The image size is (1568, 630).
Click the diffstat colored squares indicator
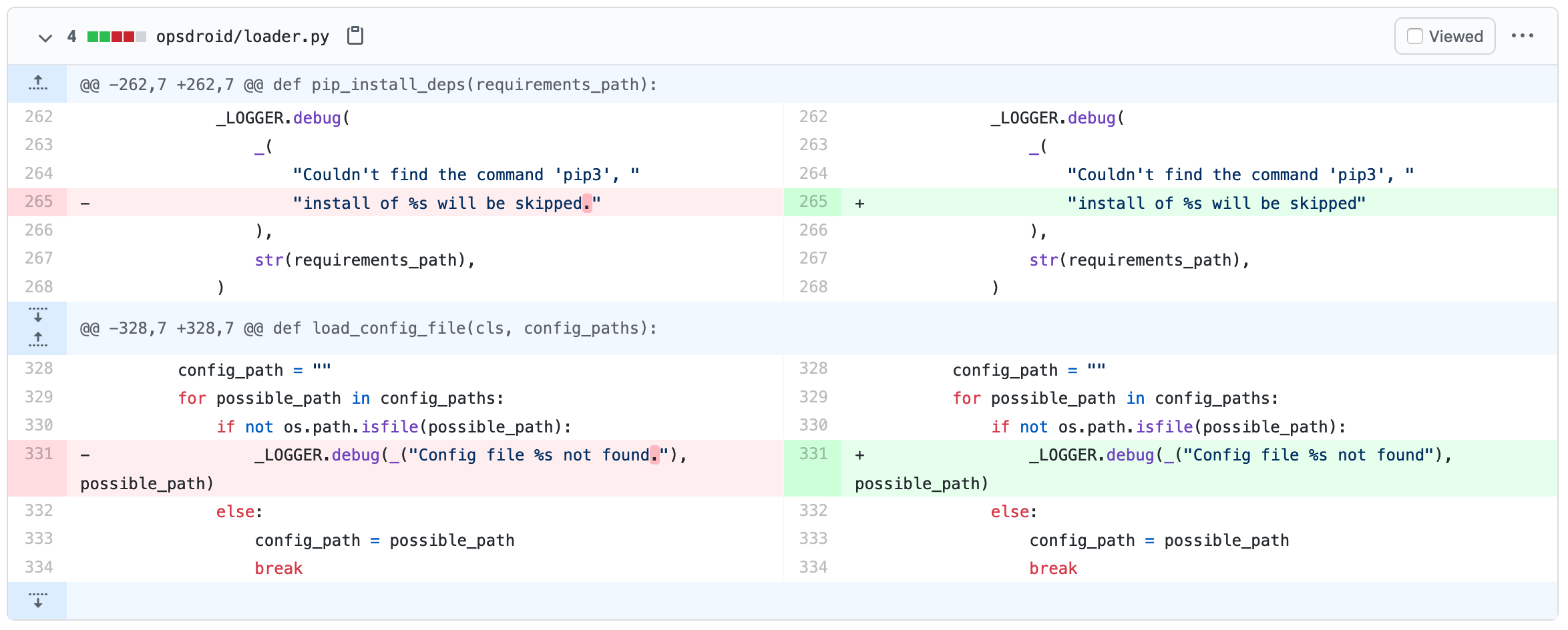116,37
